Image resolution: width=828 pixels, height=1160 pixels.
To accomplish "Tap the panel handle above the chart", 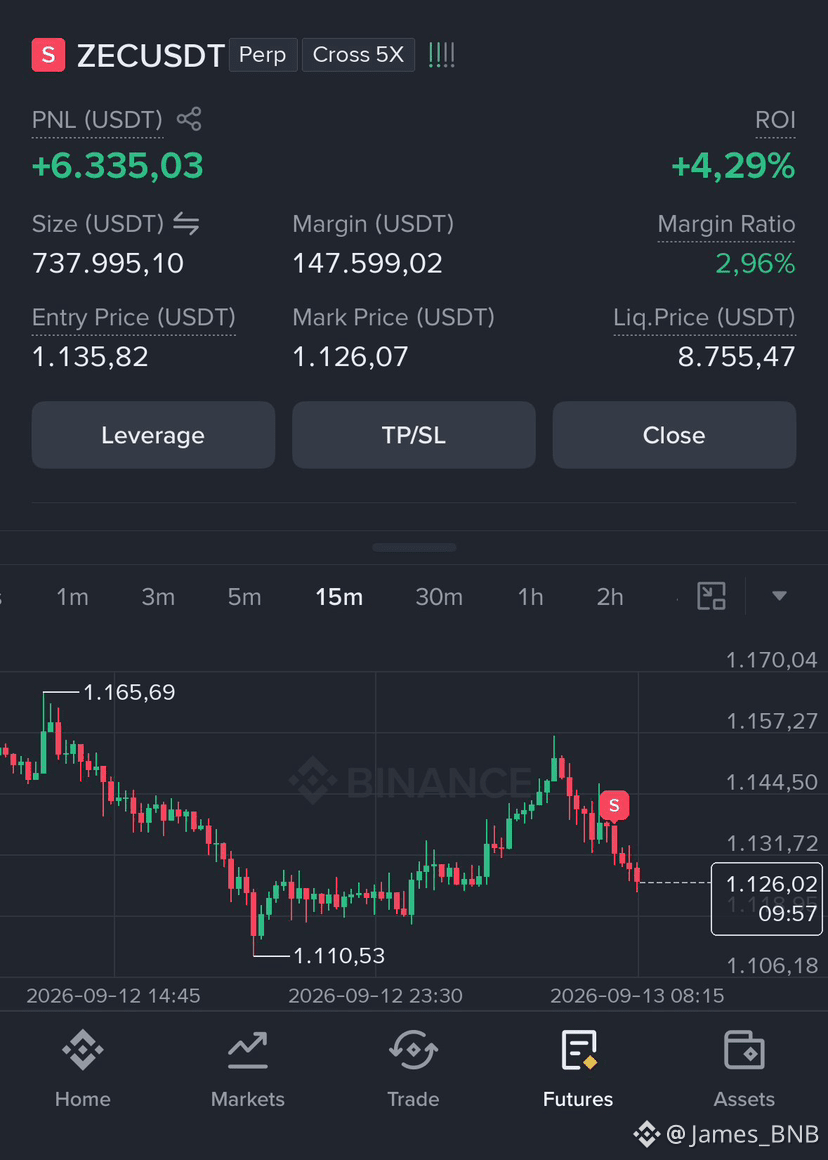I will point(414,547).
